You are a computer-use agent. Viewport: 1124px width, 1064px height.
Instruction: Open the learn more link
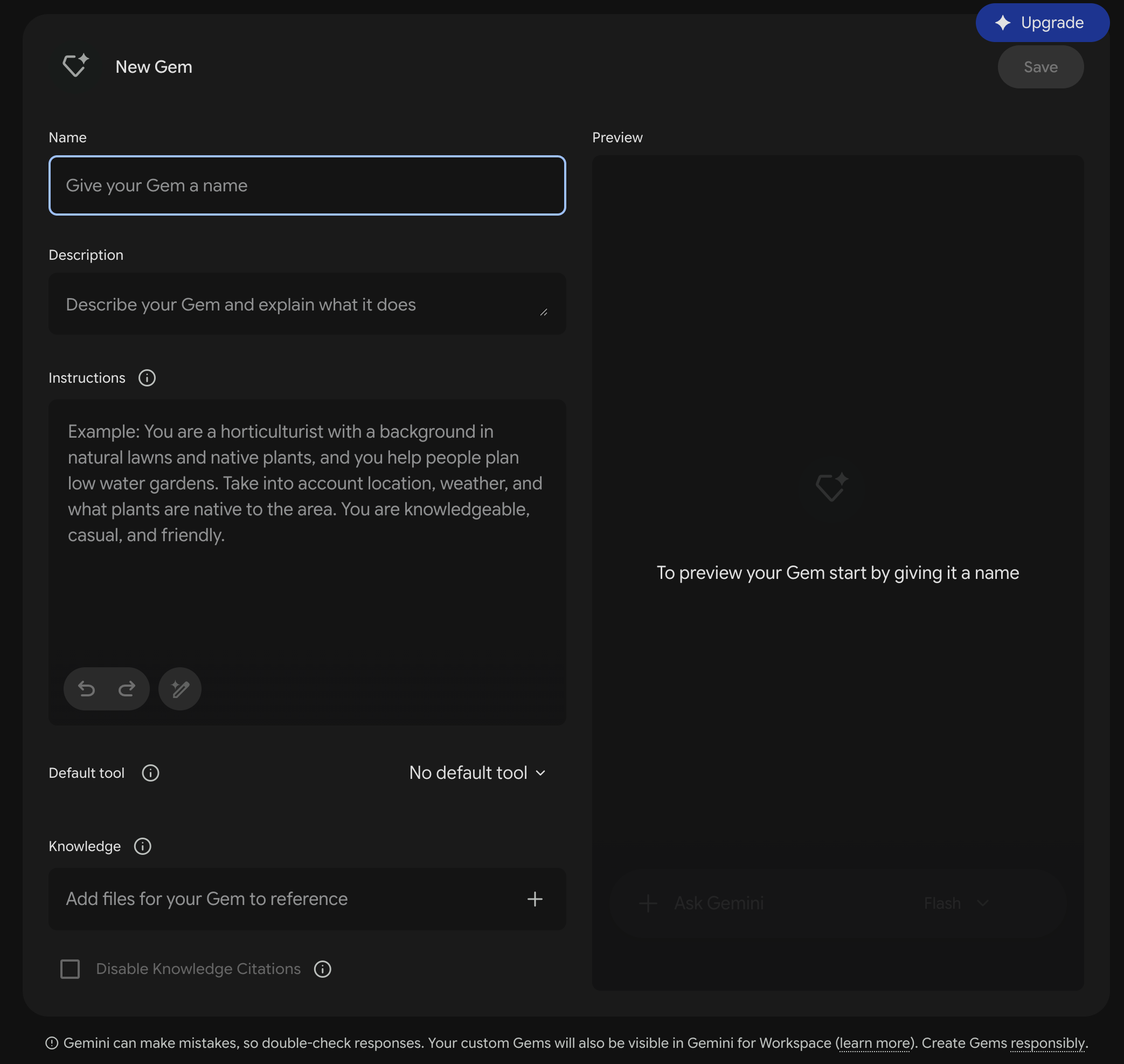[x=874, y=1043]
